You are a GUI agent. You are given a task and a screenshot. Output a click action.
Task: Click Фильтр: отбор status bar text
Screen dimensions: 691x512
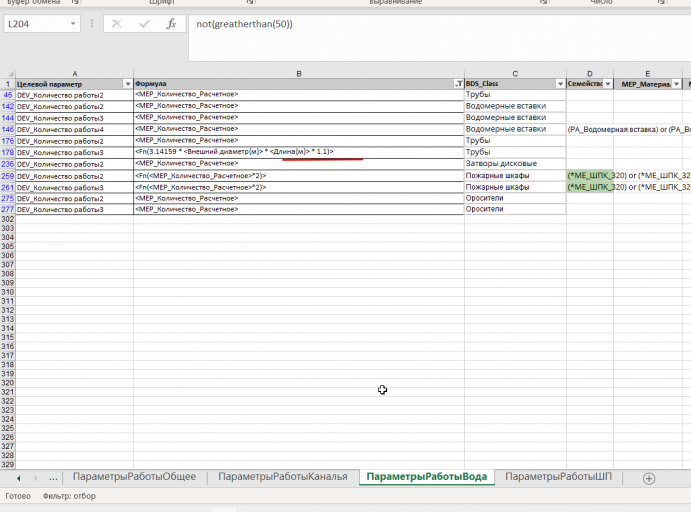point(69,496)
